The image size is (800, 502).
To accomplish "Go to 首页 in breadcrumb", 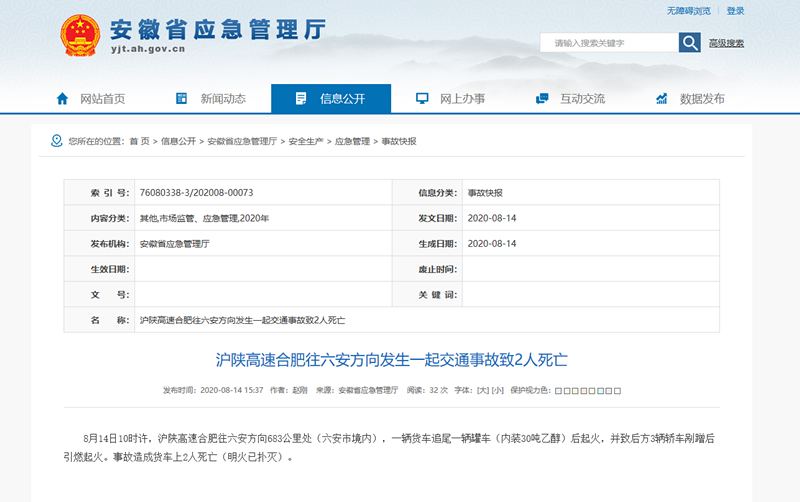I will coord(139,141).
